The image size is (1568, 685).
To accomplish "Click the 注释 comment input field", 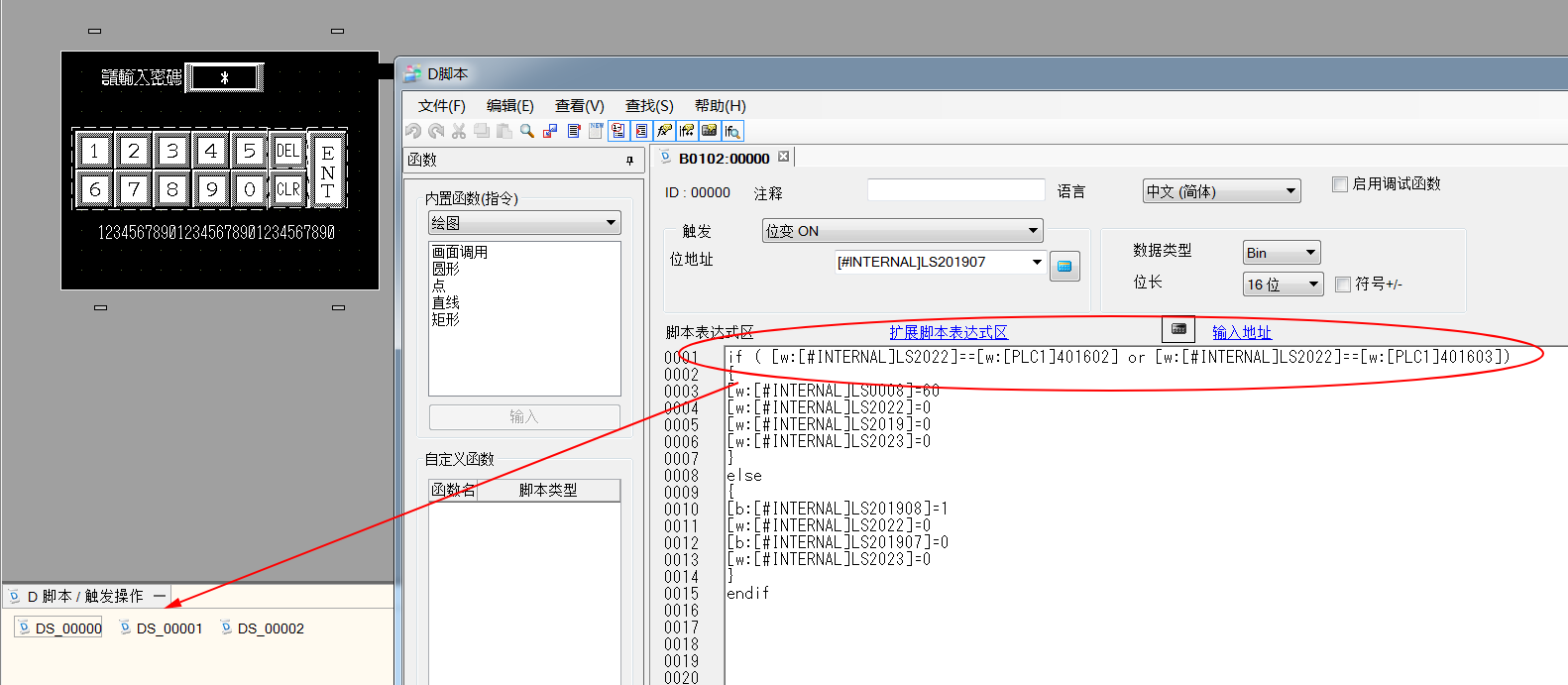I will pos(955,190).
